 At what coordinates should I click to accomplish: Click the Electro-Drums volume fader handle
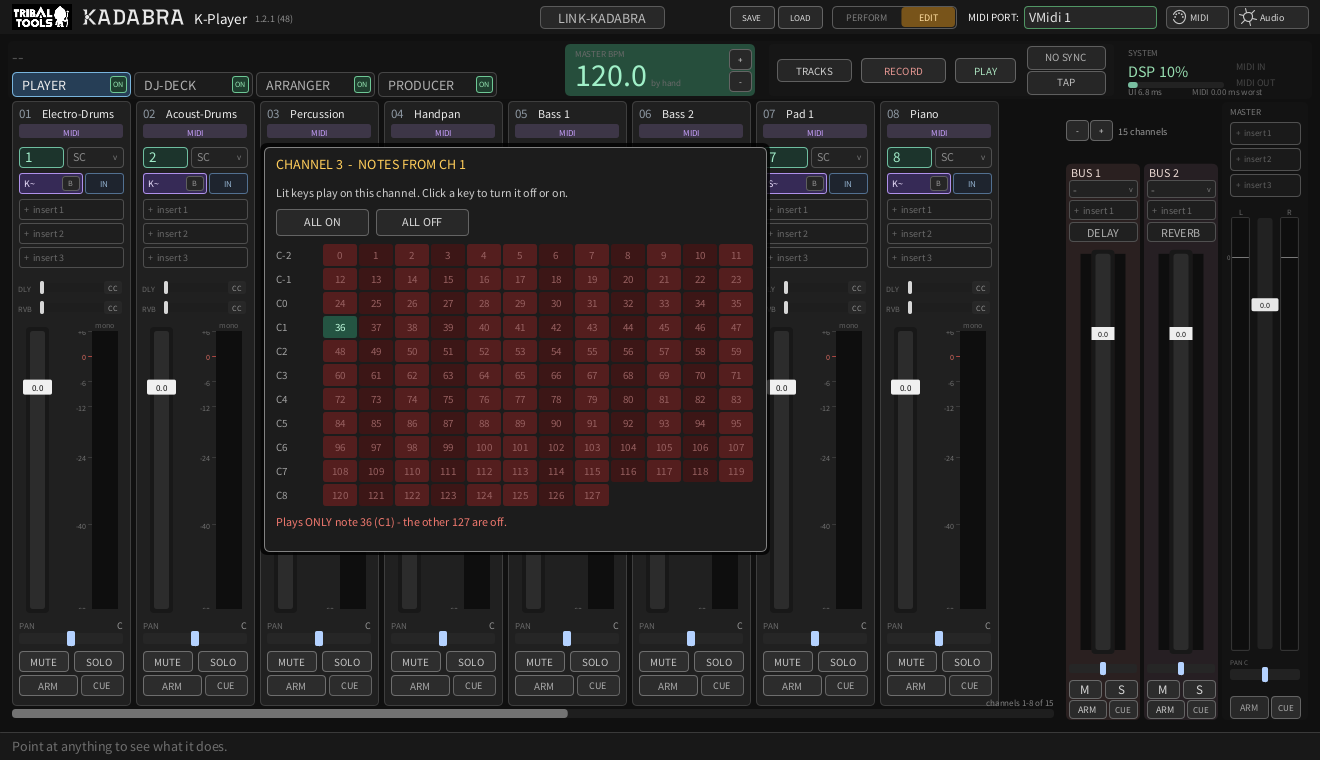(x=37, y=387)
